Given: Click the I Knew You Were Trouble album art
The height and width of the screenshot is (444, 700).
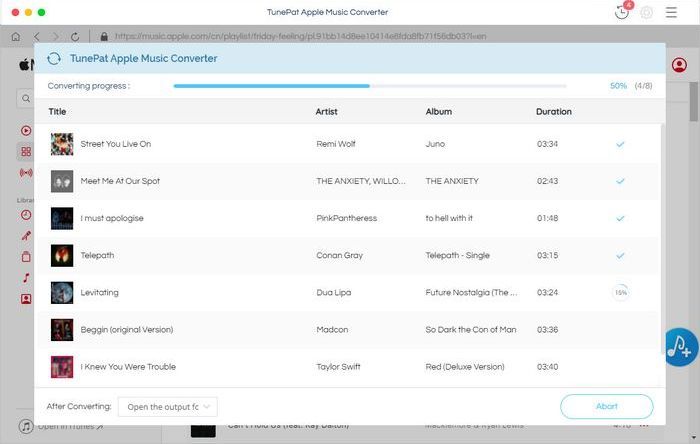Looking at the screenshot, I should click(x=62, y=367).
